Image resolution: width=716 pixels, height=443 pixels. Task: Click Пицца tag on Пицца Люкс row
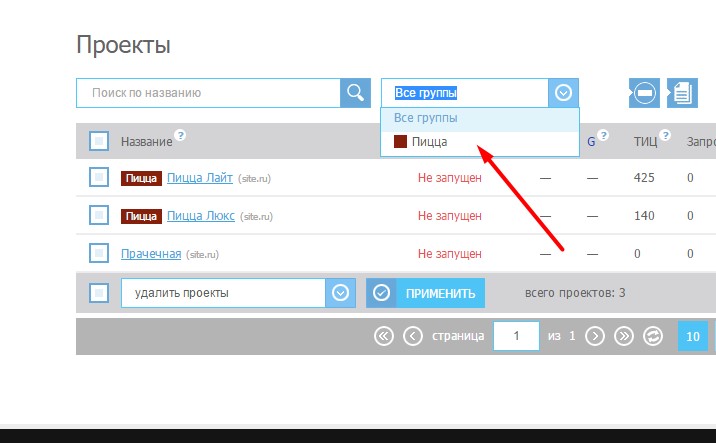click(x=141, y=216)
